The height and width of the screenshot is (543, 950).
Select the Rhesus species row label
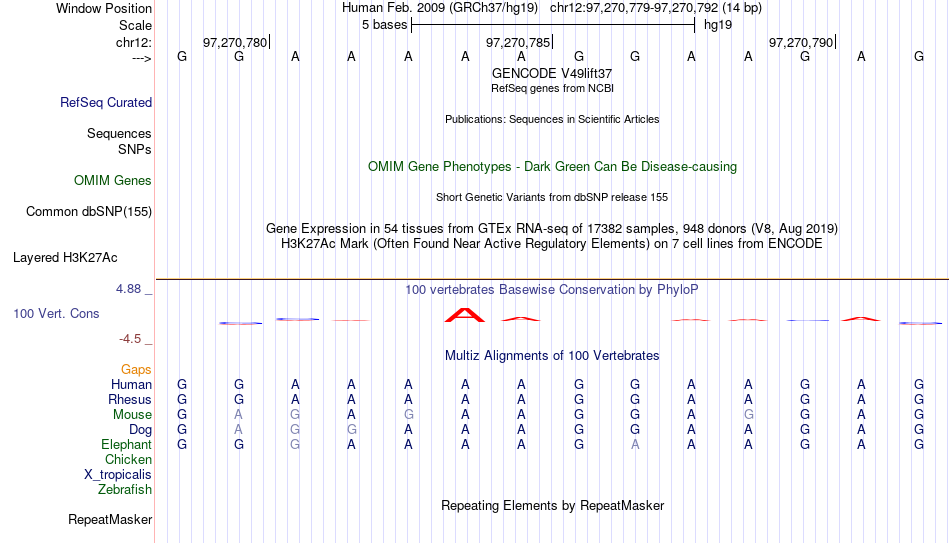tap(130, 399)
